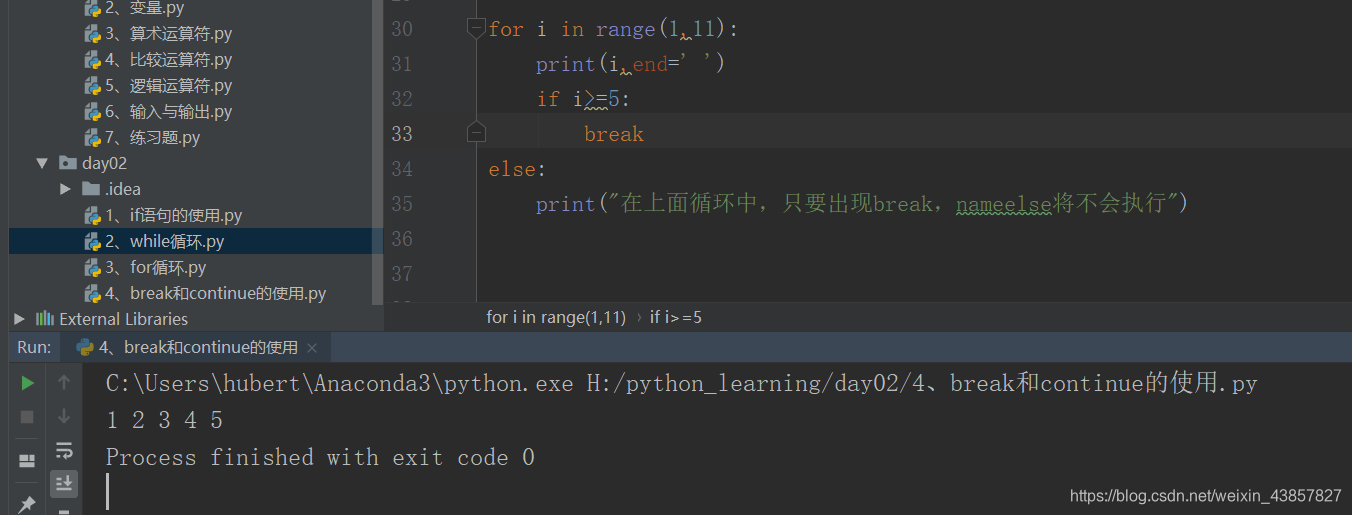This screenshot has height=515, width=1352.
Task: Click the .idea folder icon
Action: pyautogui.click(x=91, y=189)
